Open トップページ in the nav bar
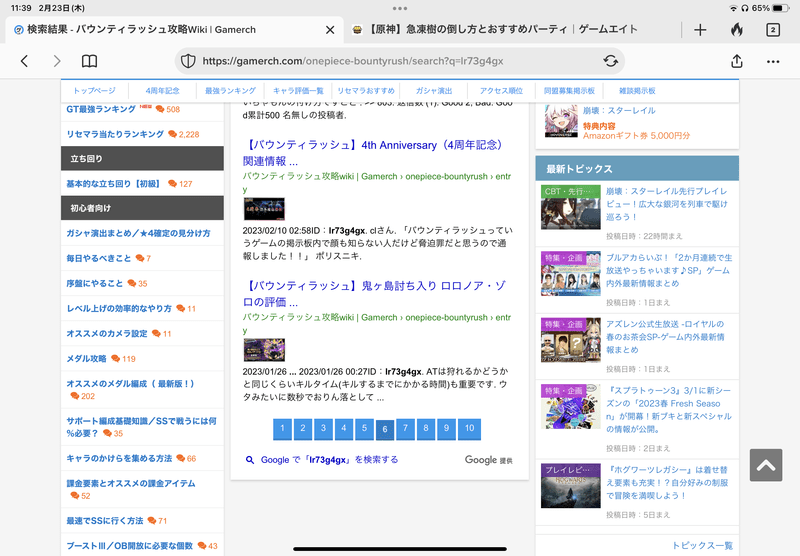The height and width of the screenshot is (556, 800). click(94, 91)
